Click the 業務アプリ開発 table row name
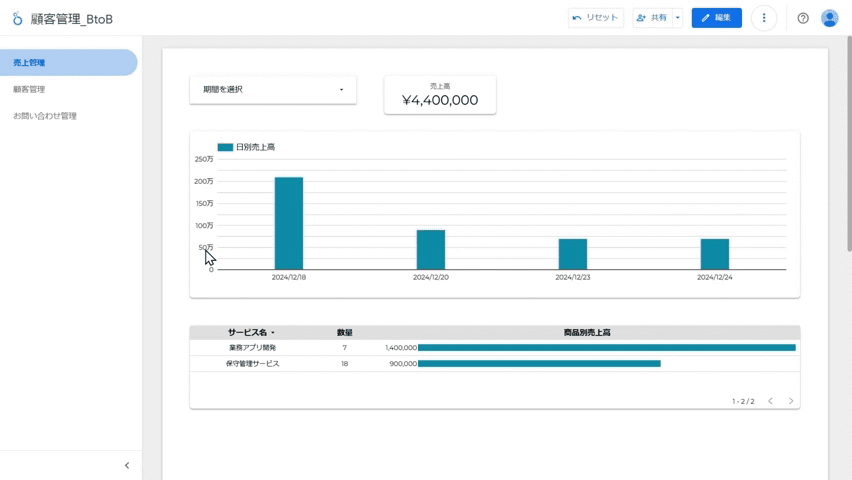Screen dimensions: 852x480 point(252,348)
